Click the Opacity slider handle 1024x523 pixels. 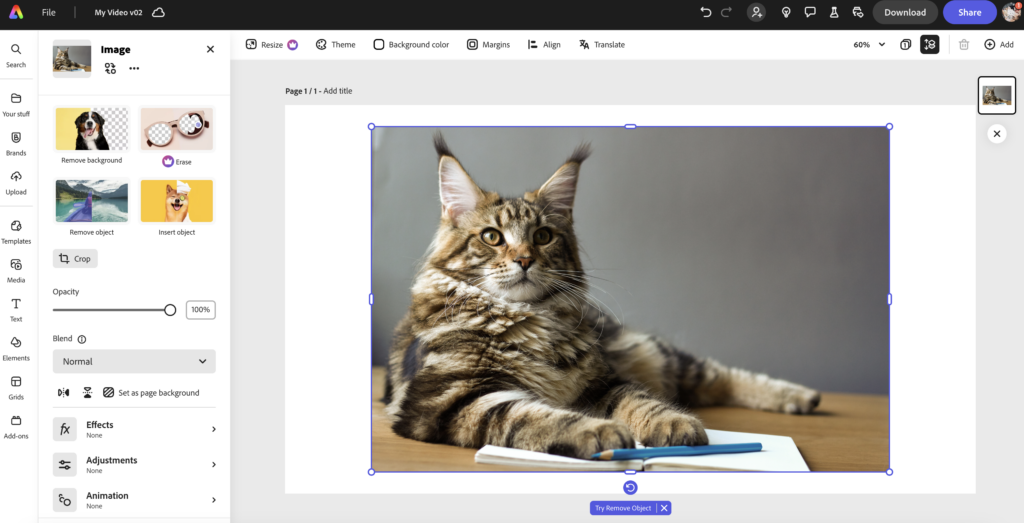170,310
